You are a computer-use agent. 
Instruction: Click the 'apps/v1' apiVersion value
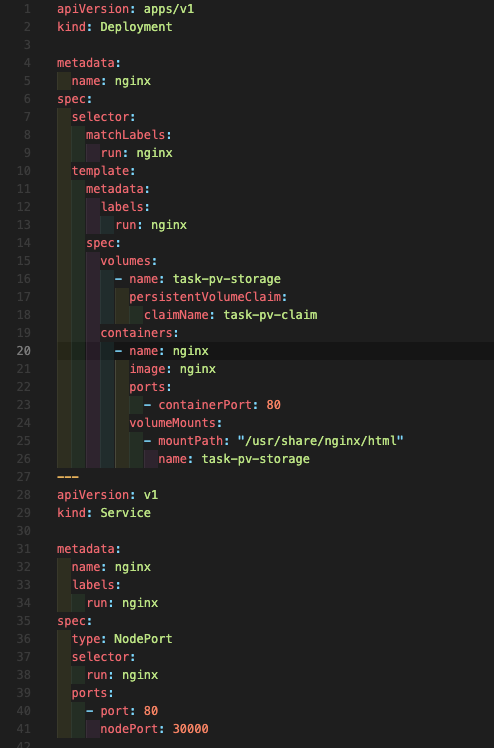click(169, 9)
